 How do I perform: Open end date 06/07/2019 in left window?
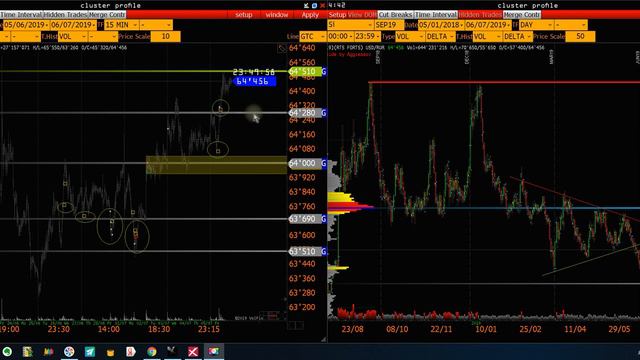(73, 25)
